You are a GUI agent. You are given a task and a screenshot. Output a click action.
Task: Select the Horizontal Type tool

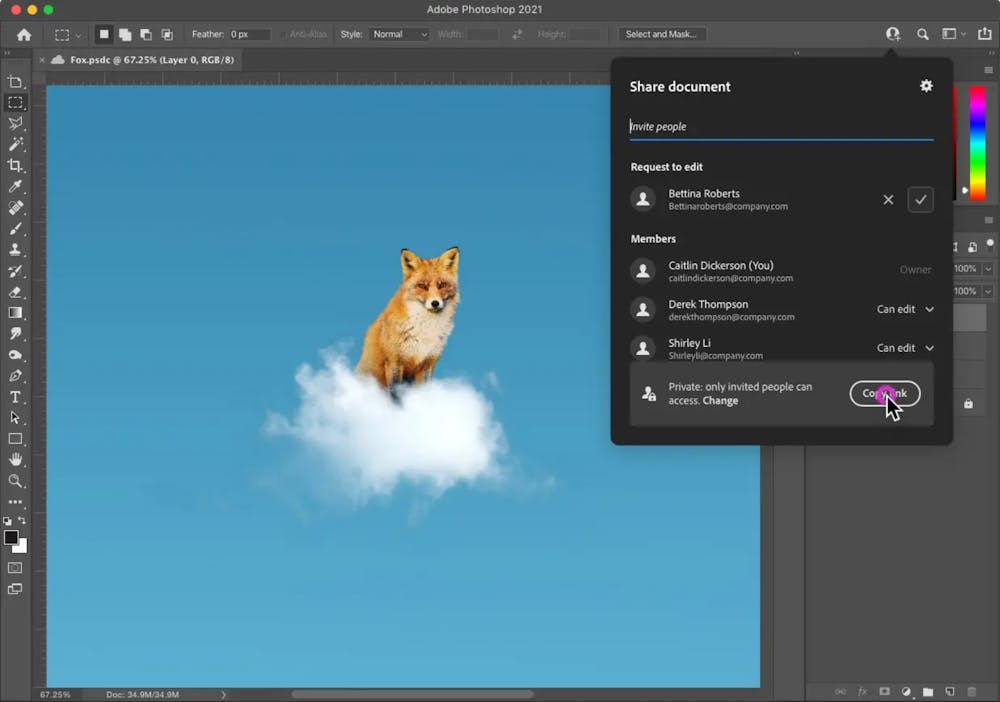[15, 397]
